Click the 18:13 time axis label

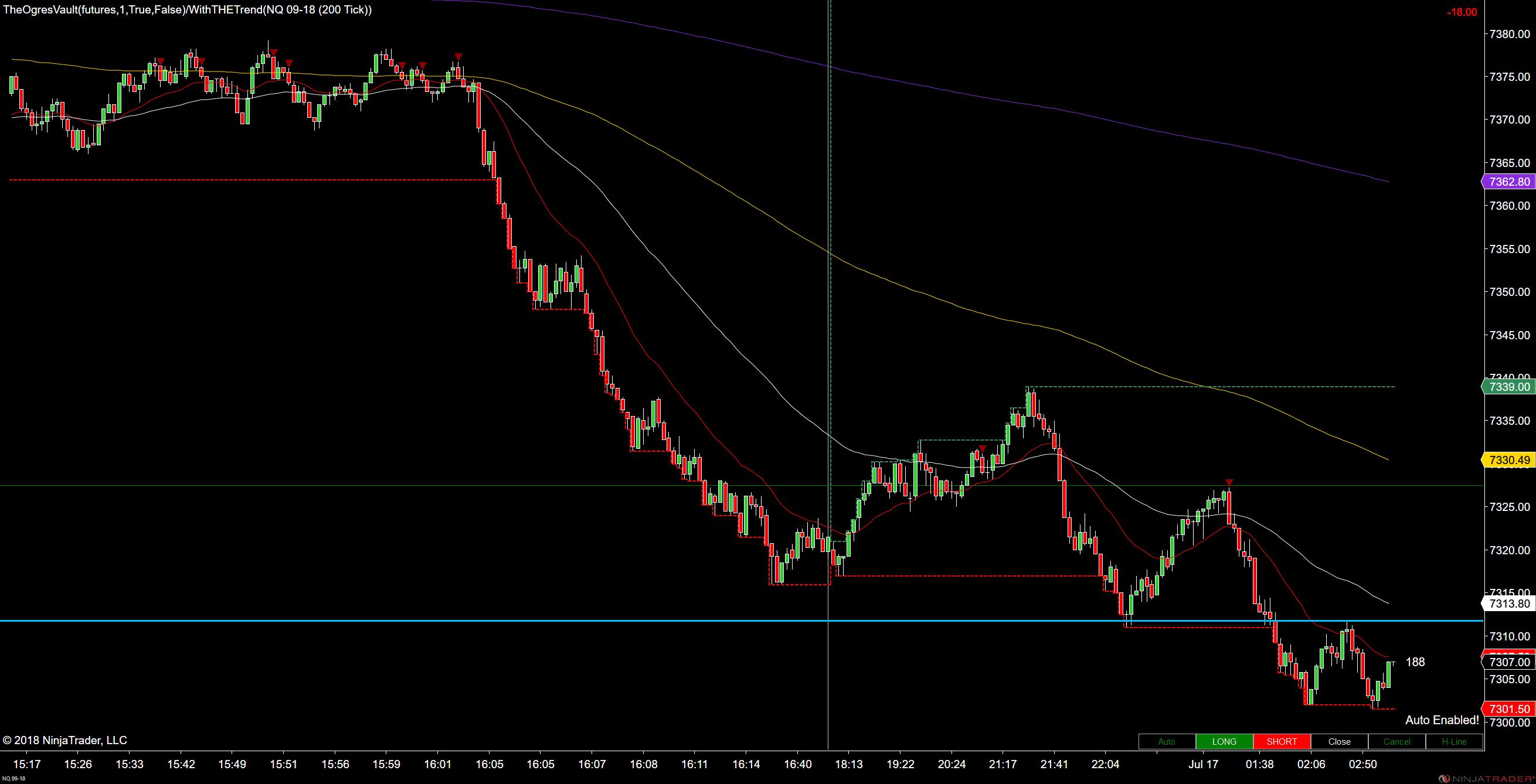[849, 764]
